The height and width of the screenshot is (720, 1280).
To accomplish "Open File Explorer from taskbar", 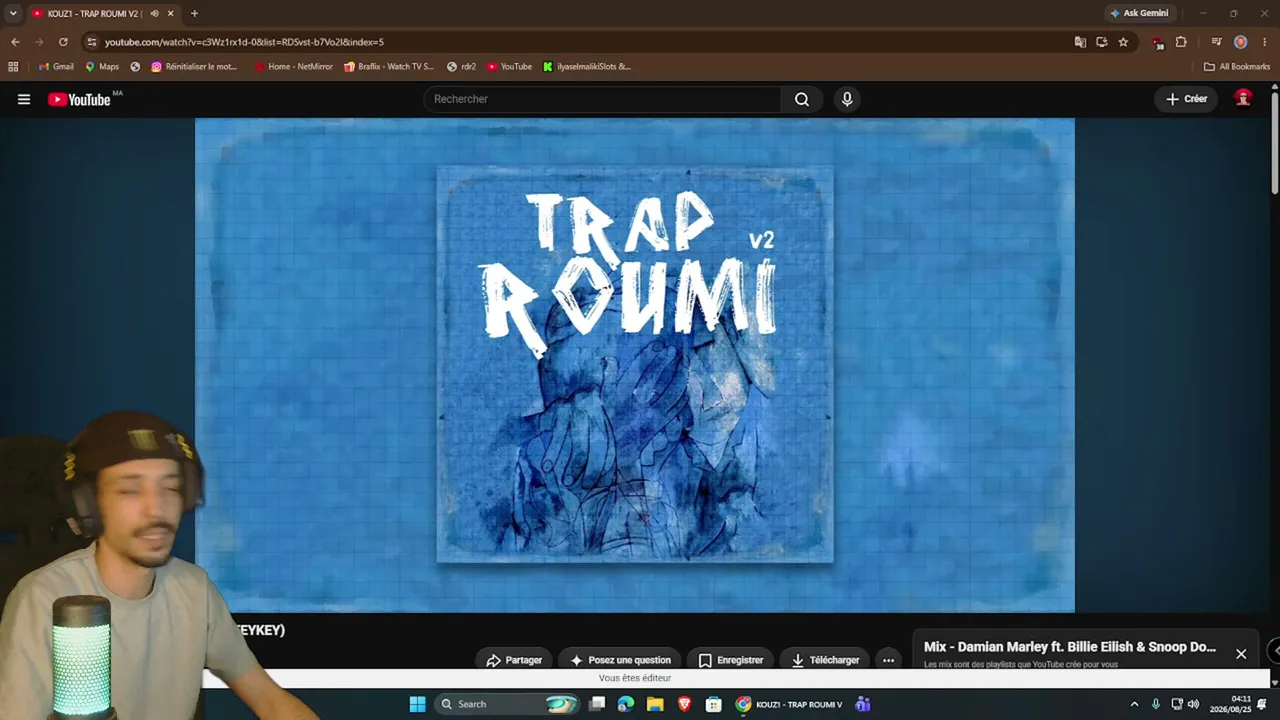I will coord(655,704).
